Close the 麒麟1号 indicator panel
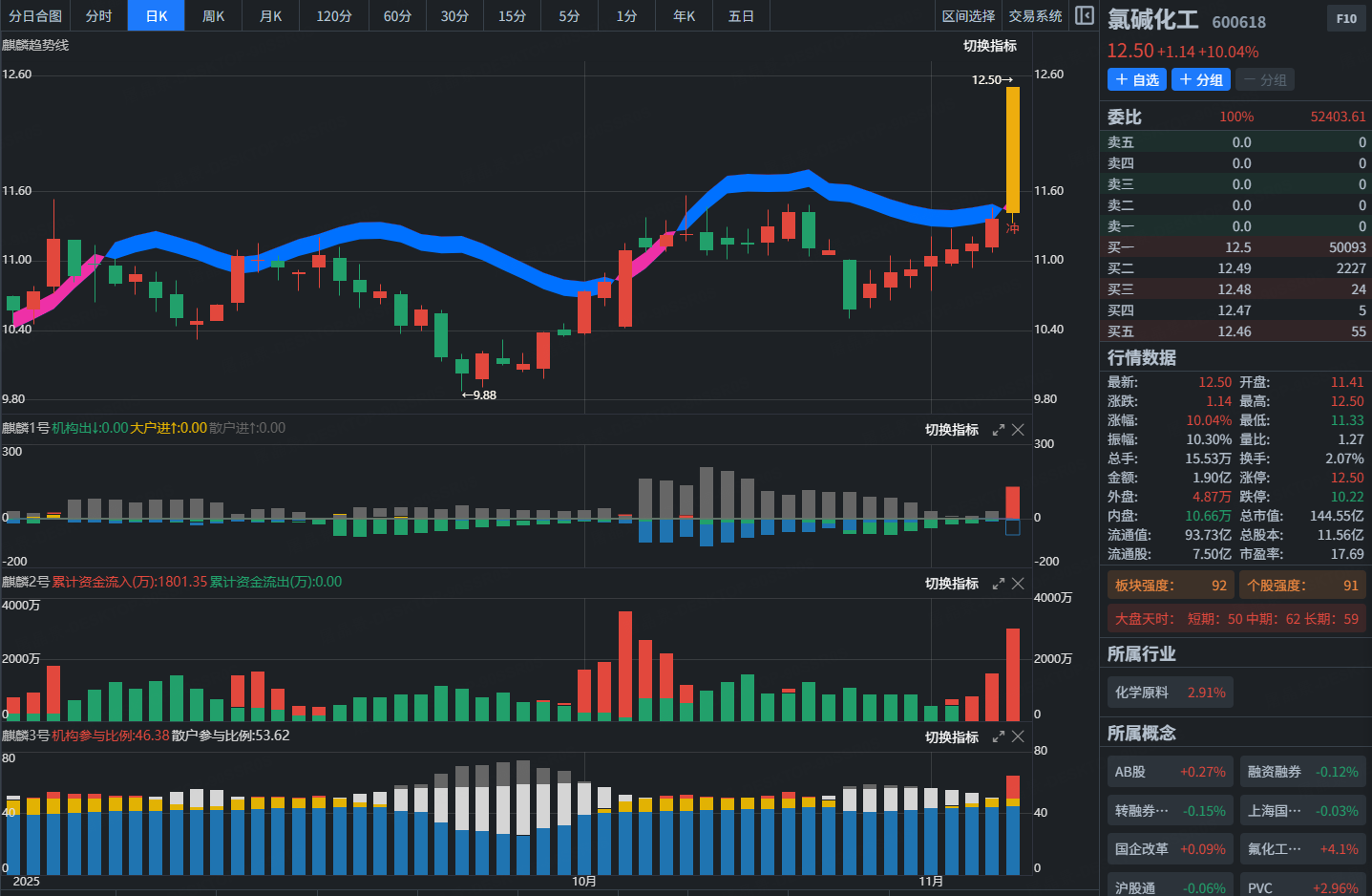1372x896 pixels. 1018,430
